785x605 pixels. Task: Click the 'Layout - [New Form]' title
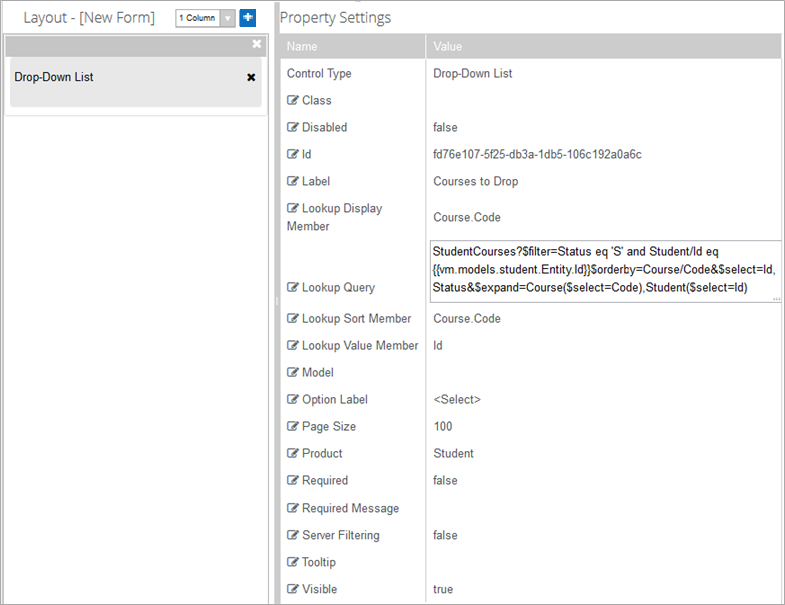pos(89,18)
